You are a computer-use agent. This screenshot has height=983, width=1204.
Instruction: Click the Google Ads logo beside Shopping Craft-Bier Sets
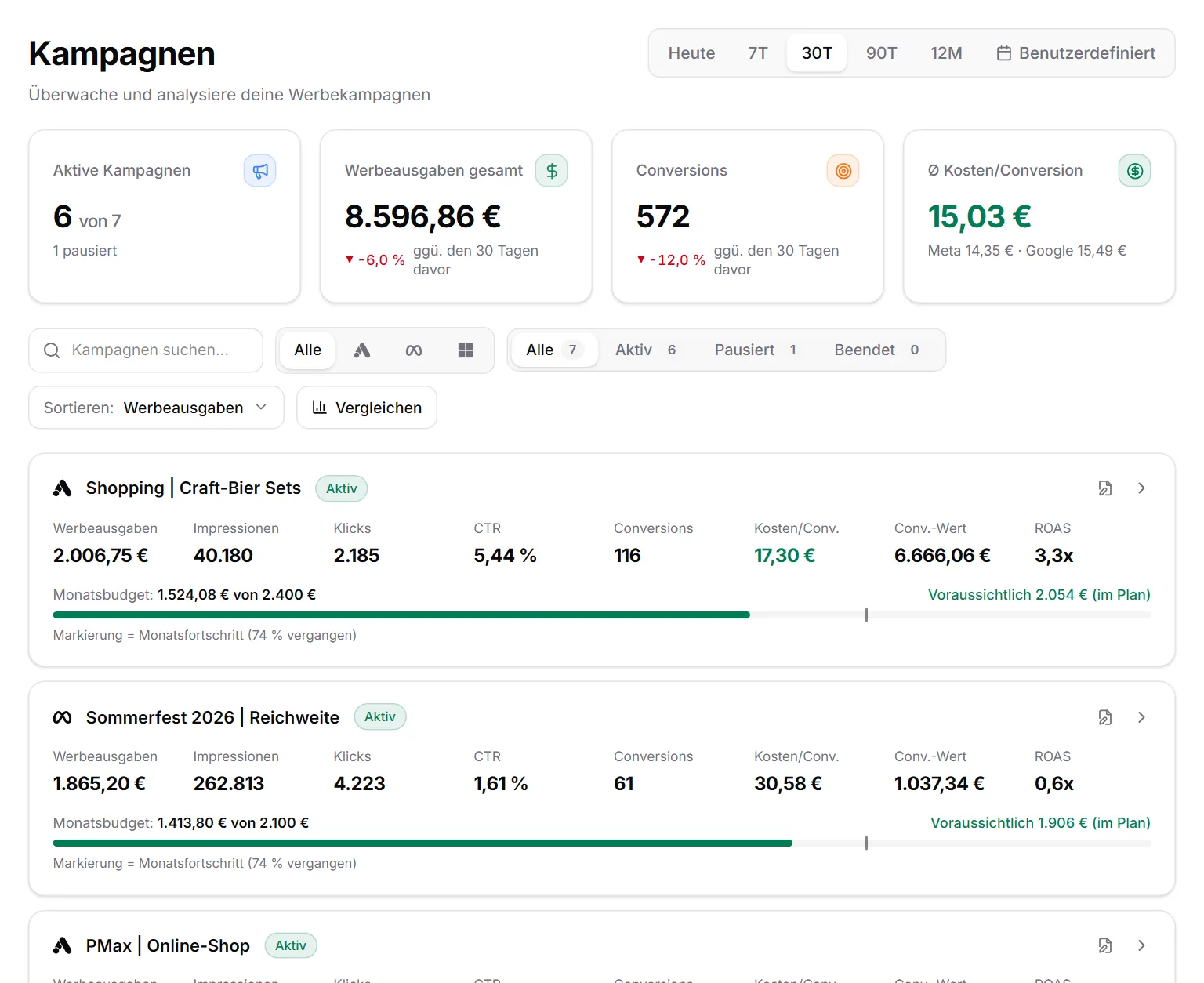click(x=63, y=488)
